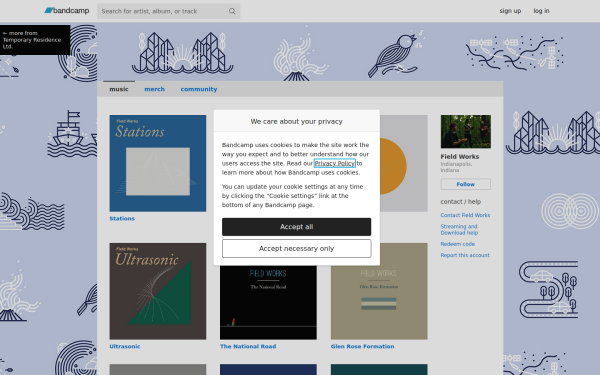Open the Stations album cover
Screen dimensions: 600x375
point(158,163)
